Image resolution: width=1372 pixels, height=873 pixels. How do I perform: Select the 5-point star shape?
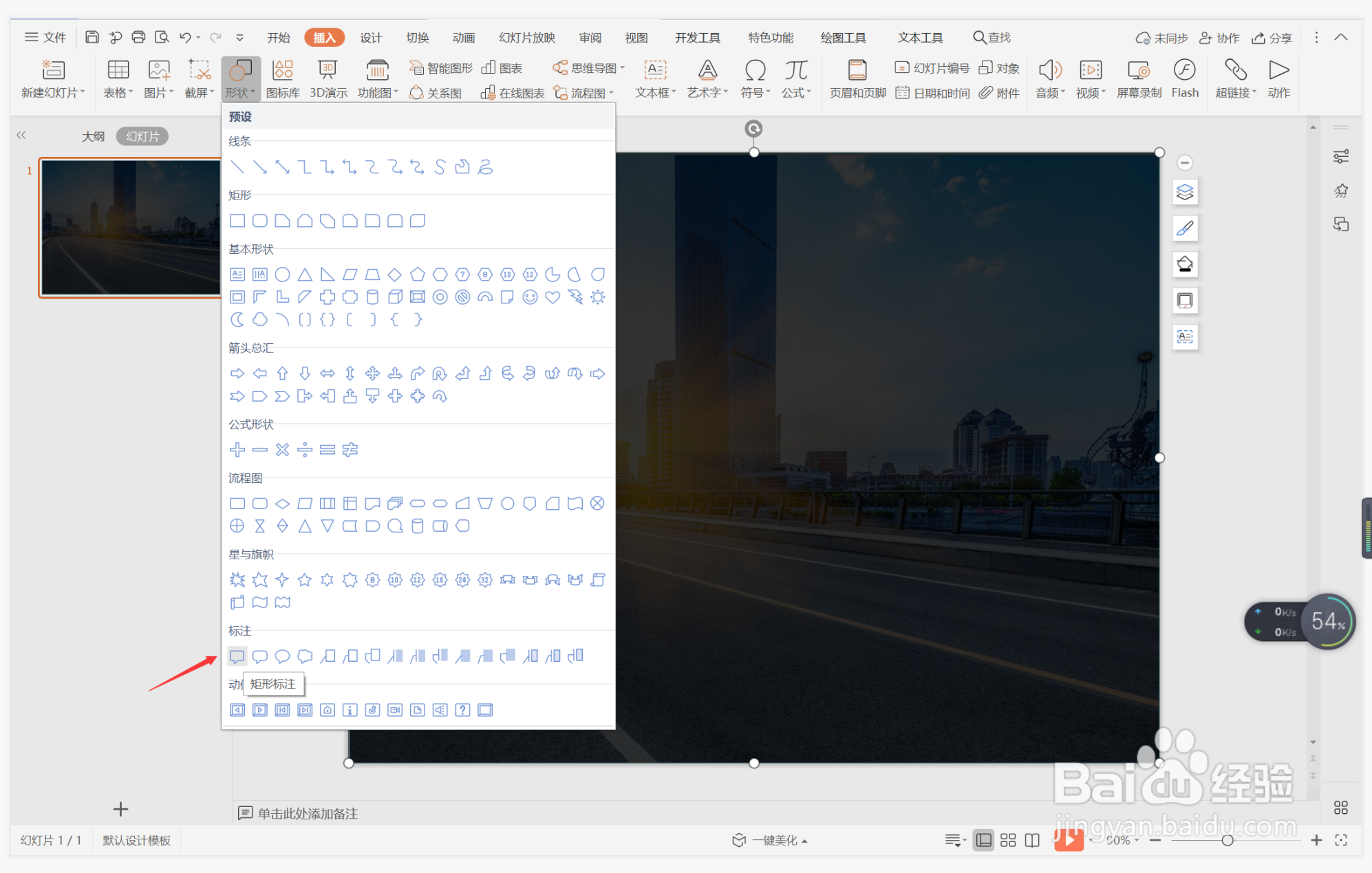coord(304,580)
